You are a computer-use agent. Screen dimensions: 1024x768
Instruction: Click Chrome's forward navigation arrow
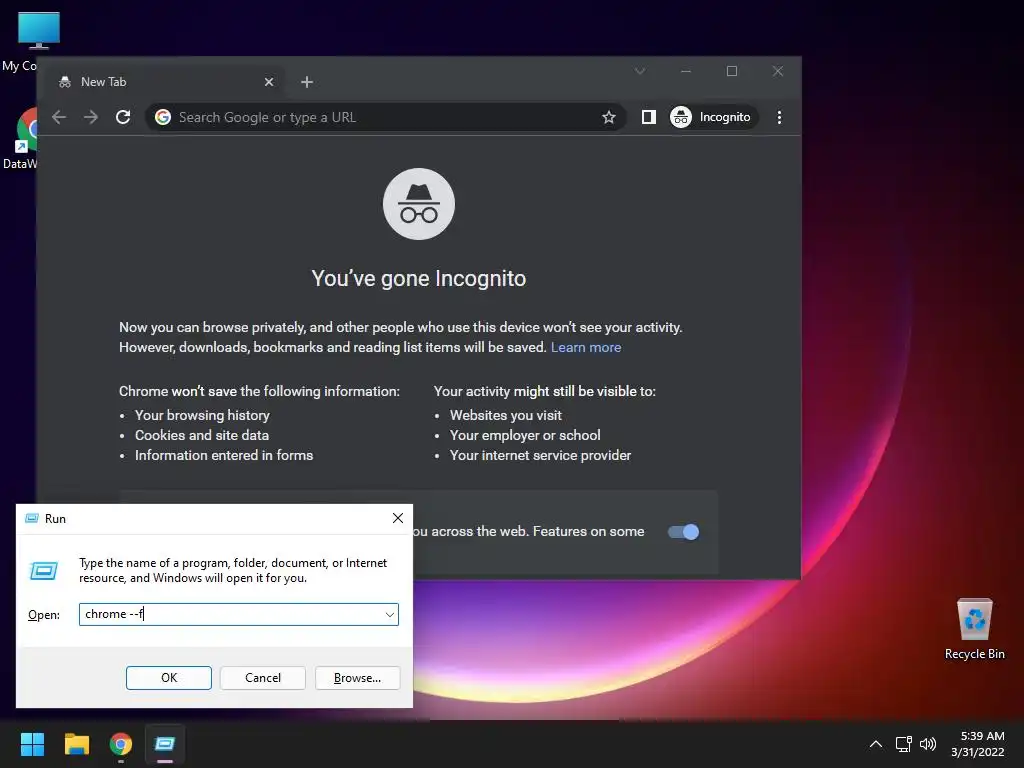tap(91, 117)
